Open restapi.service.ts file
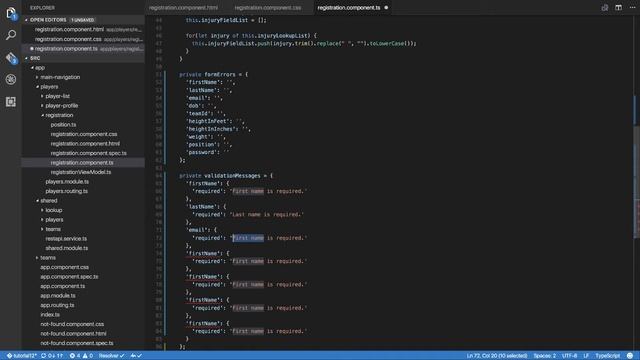This screenshot has height=360, width=640. (66, 238)
